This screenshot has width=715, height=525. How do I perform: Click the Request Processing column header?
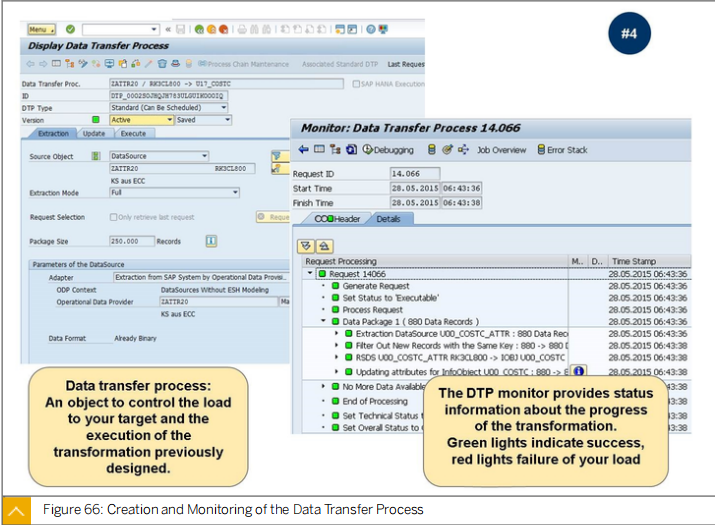pos(436,261)
